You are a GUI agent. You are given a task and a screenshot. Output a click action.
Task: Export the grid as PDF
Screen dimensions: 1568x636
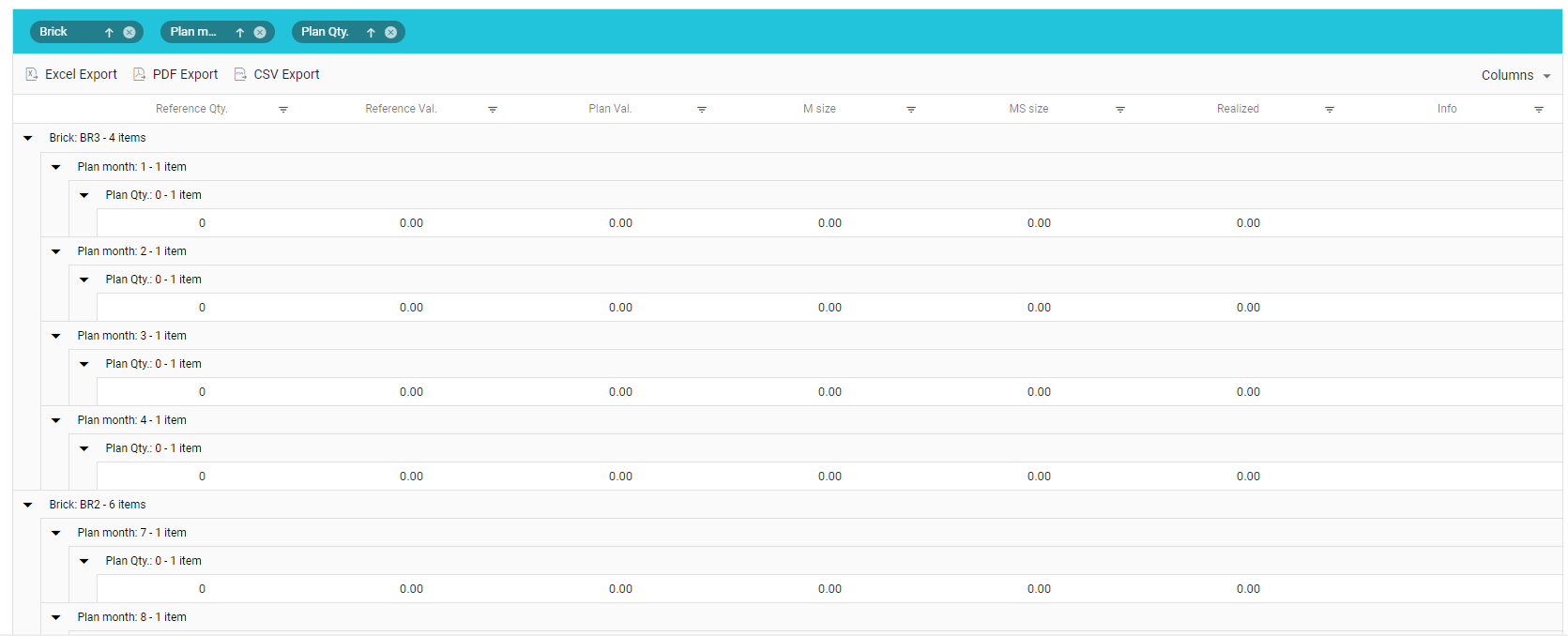(175, 75)
